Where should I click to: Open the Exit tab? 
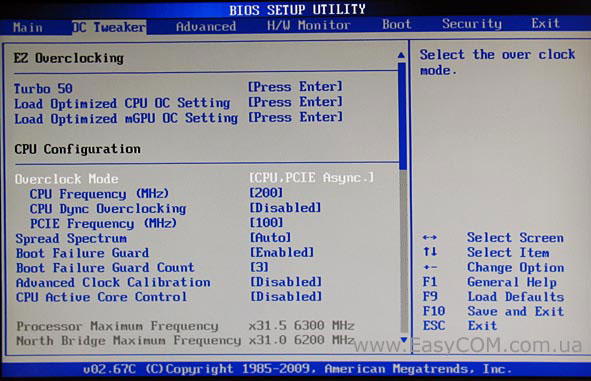545,23
